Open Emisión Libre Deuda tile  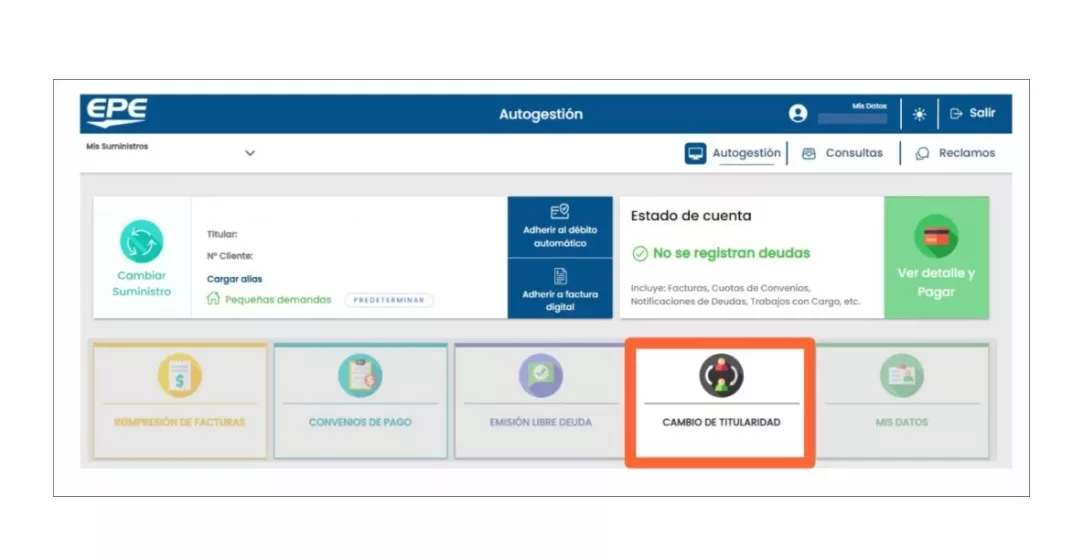click(541, 401)
